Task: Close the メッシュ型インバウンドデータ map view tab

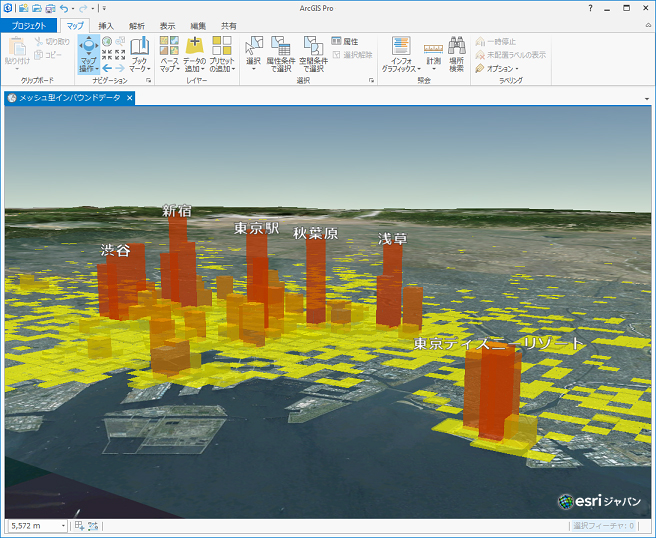Action: click(129, 97)
